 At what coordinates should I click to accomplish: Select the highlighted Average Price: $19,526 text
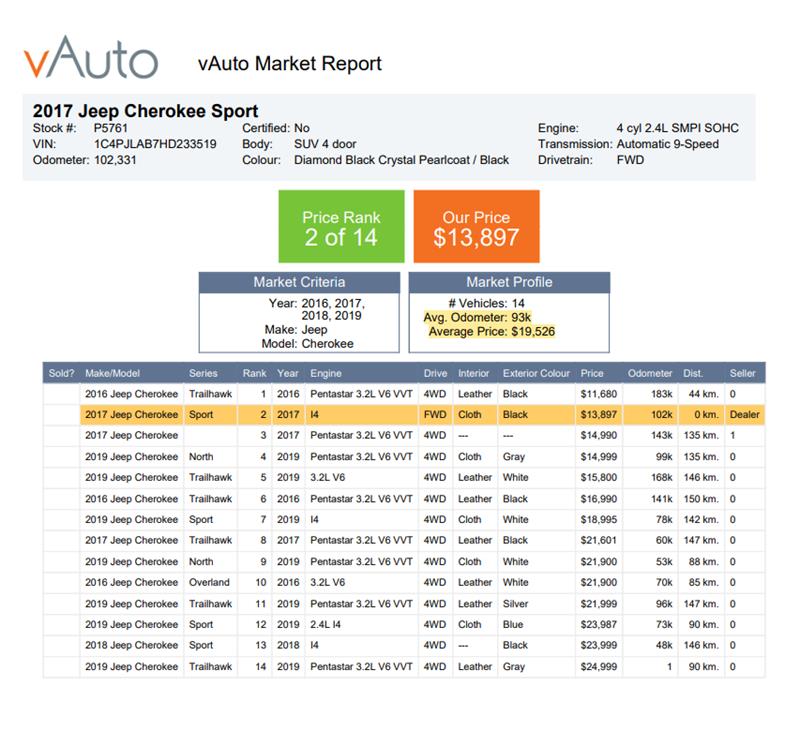[491, 332]
